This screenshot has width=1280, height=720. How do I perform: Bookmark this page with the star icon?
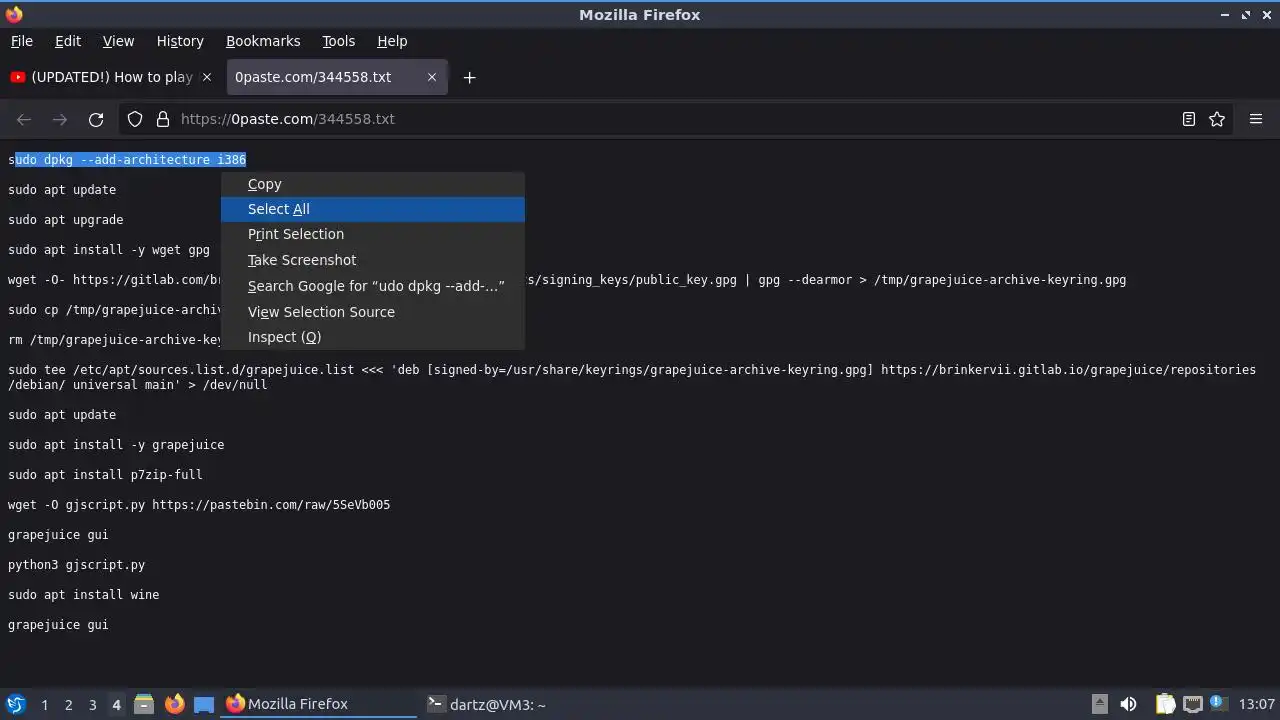pos(1217,119)
